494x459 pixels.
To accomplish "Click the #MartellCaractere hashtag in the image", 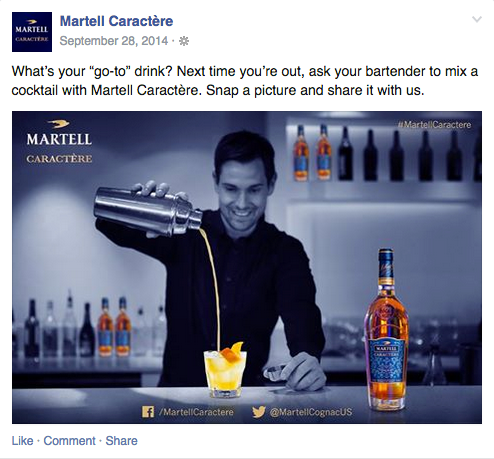I will coord(434,125).
